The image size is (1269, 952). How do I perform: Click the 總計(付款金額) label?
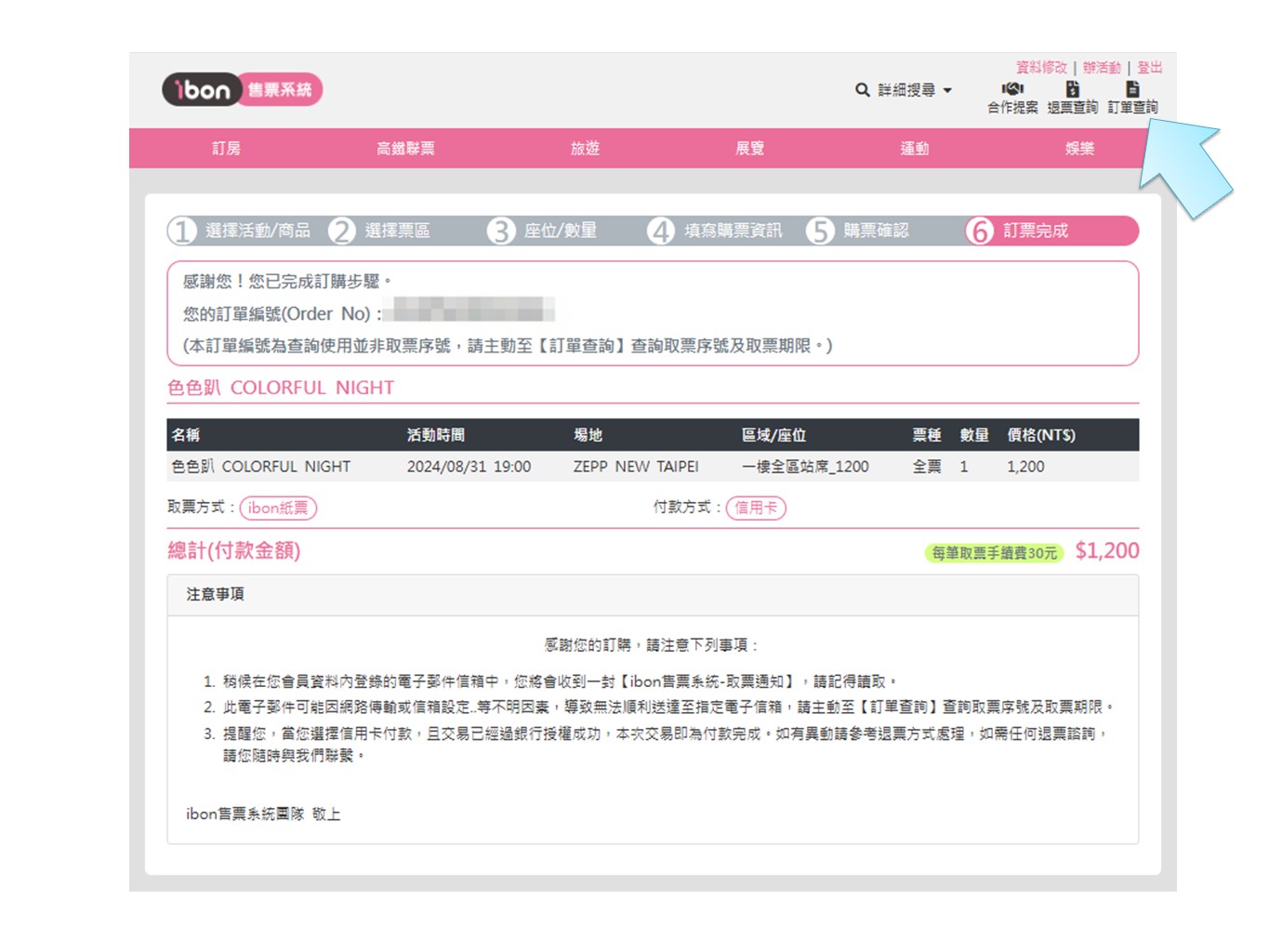point(234,550)
